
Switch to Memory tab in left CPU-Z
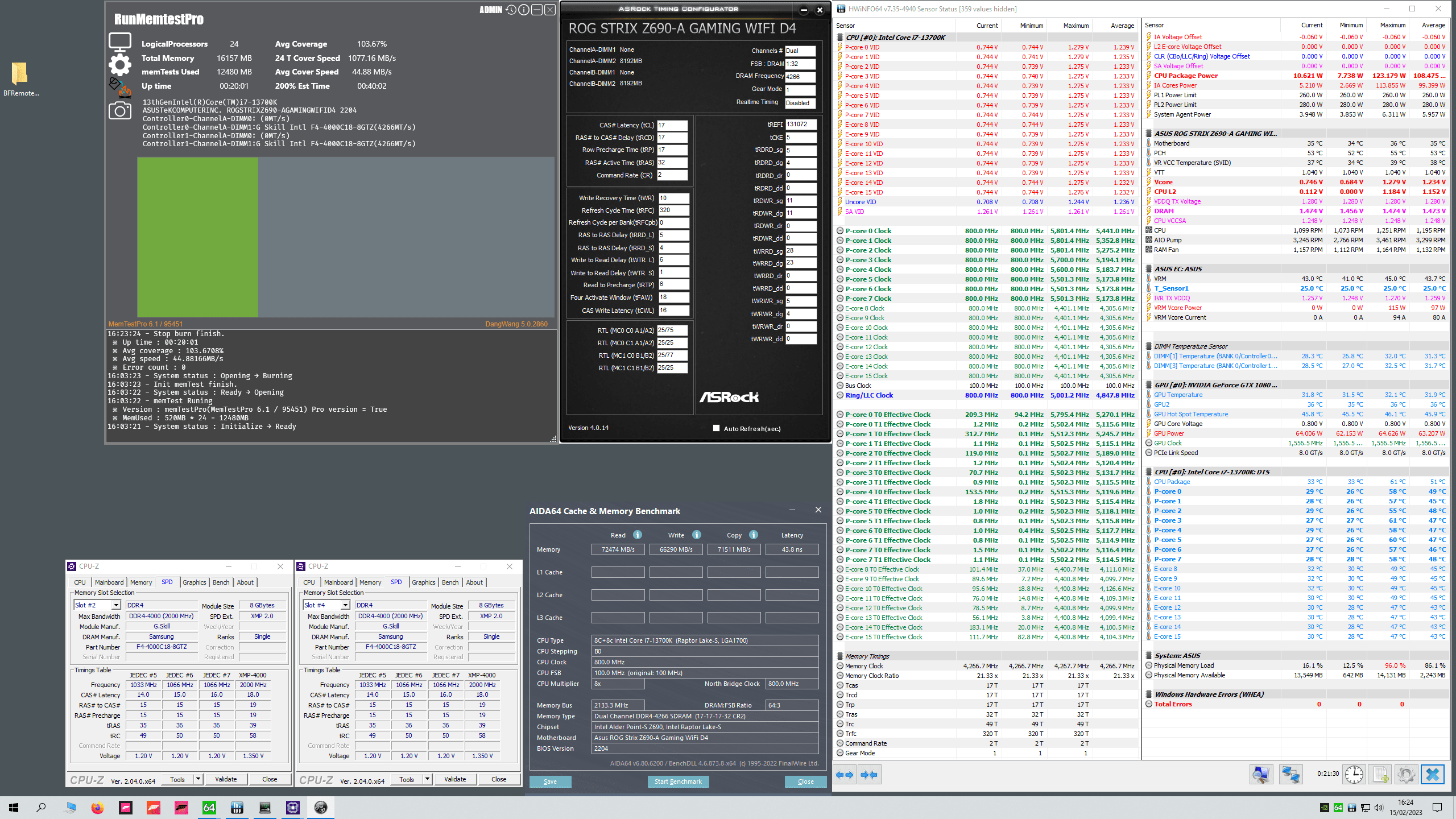(x=141, y=582)
